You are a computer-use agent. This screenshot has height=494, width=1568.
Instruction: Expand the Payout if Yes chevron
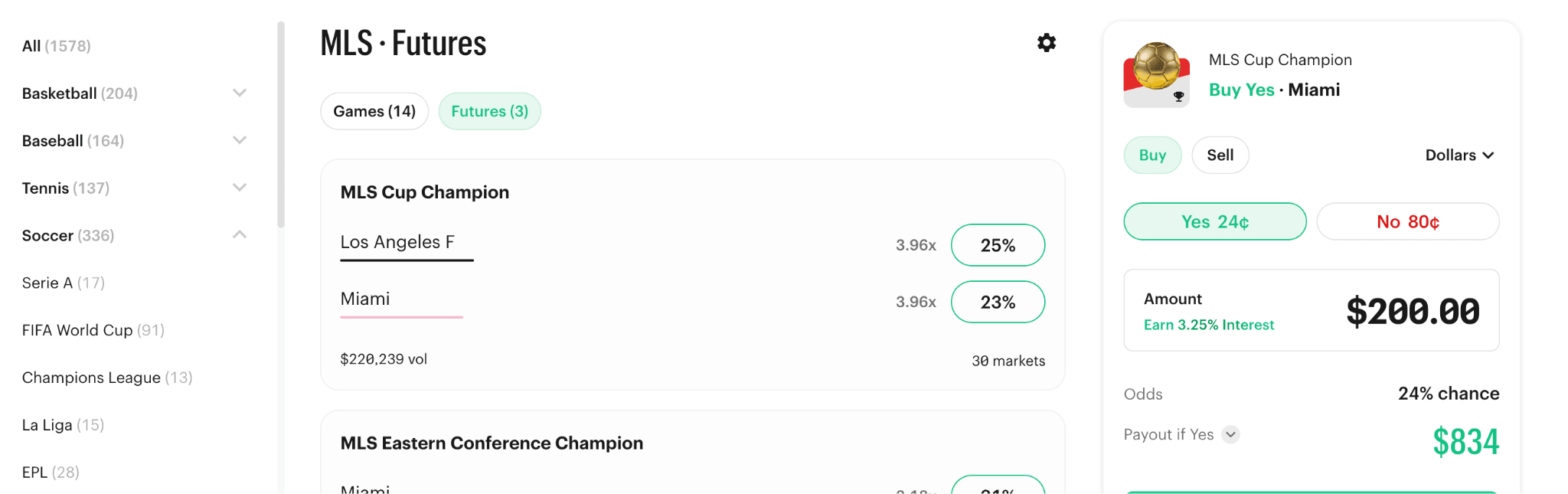coord(1230,434)
